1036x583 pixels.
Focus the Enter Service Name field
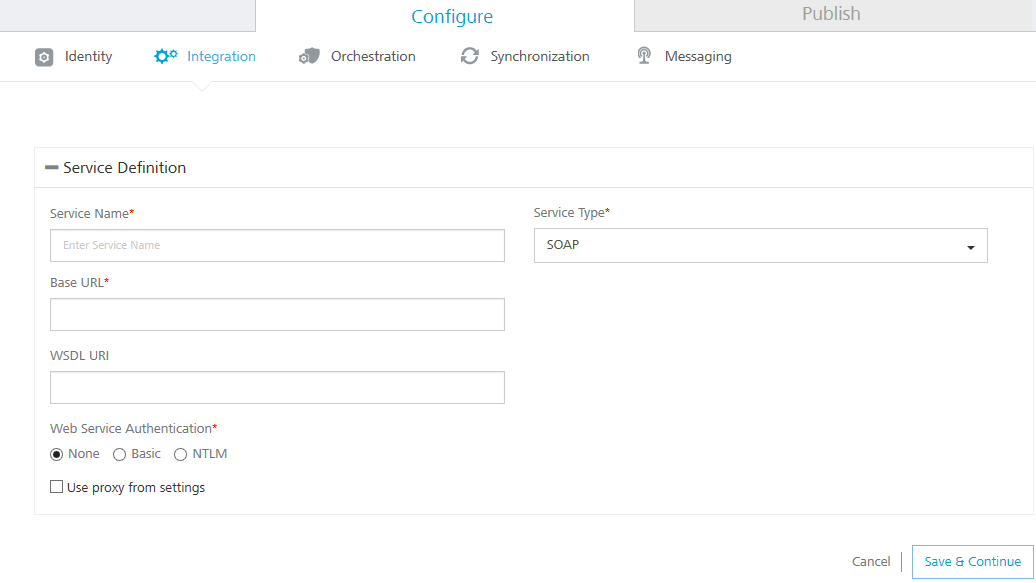coord(278,245)
